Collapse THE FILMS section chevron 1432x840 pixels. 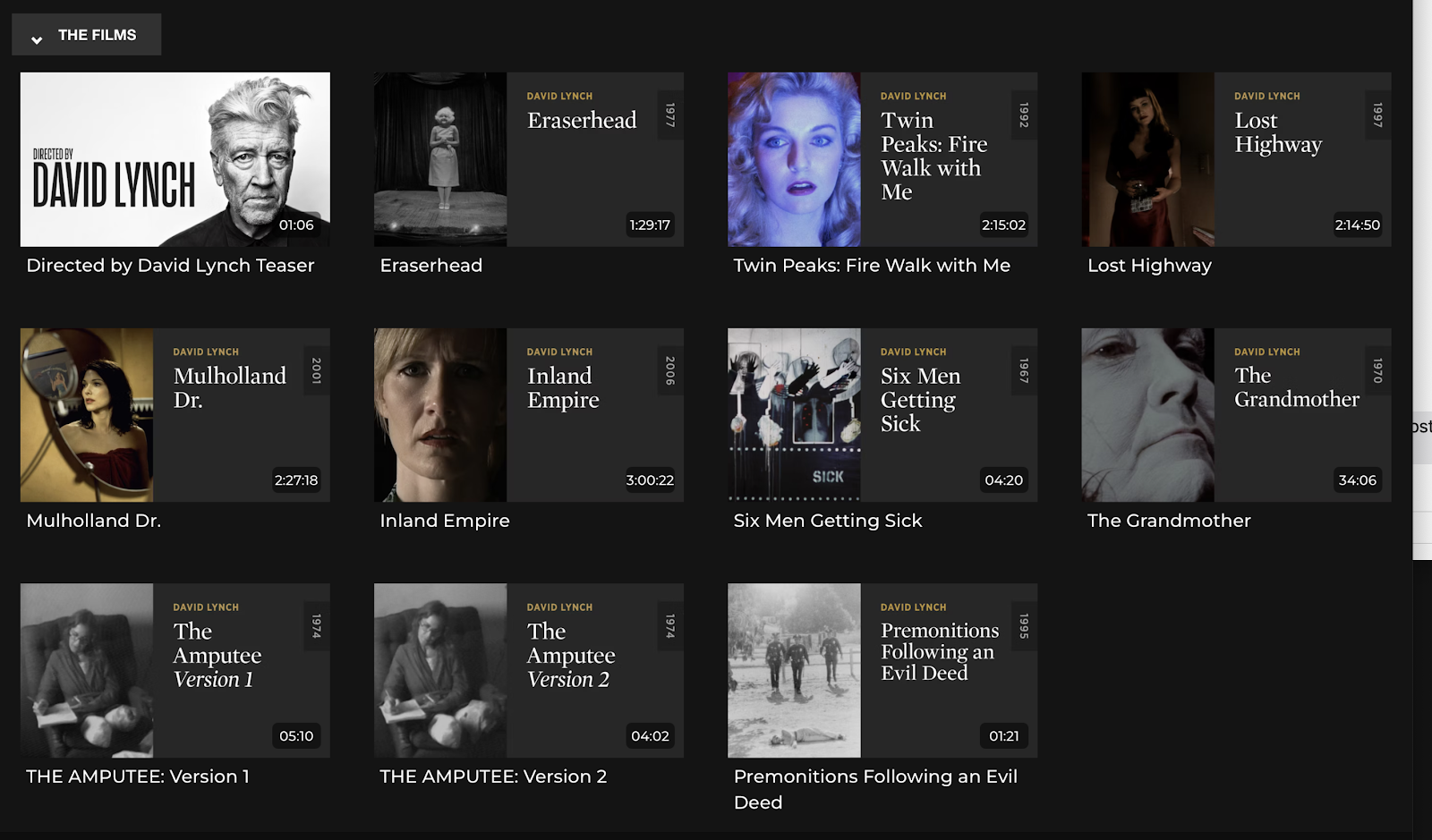37,39
